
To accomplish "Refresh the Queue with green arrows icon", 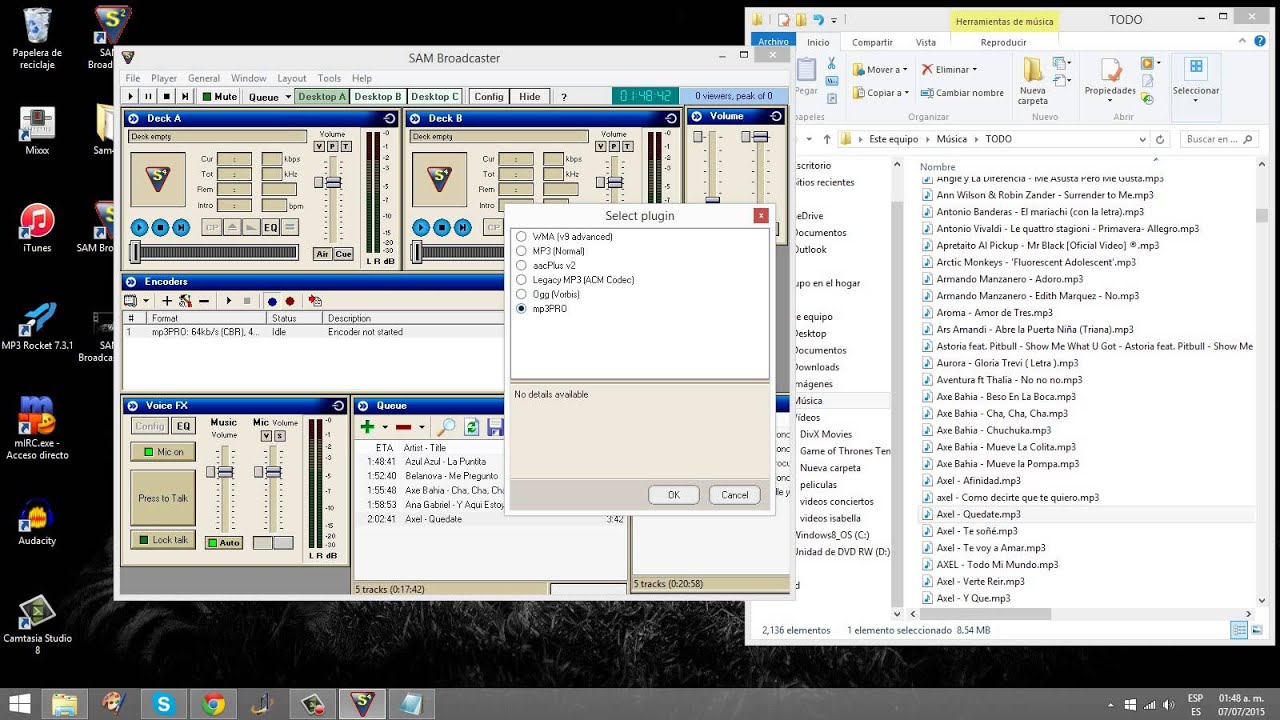I will (x=471, y=427).
